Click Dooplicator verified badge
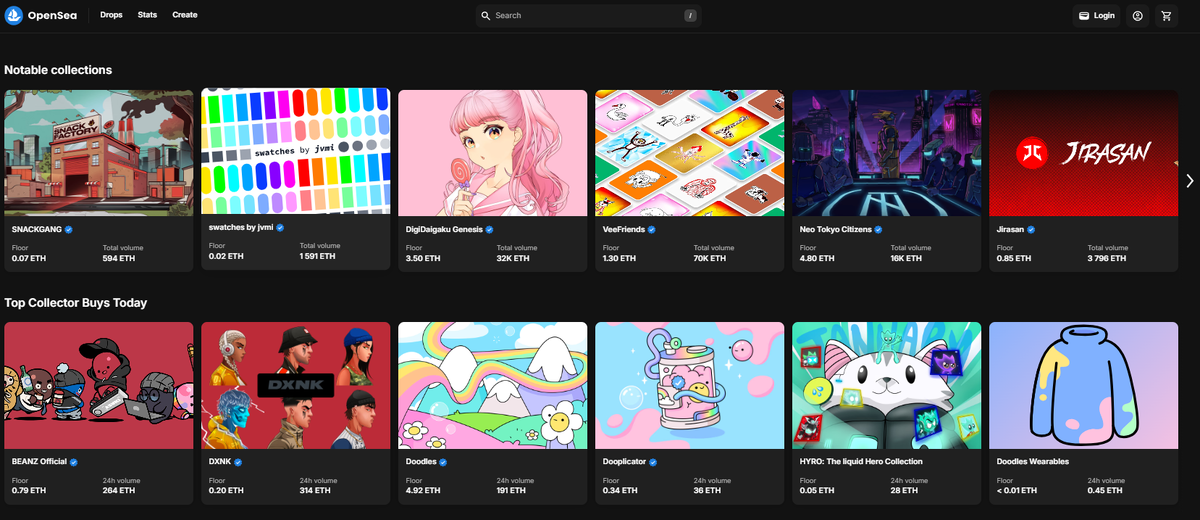This screenshot has height=520, width=1200. click(x=654, y=462)
